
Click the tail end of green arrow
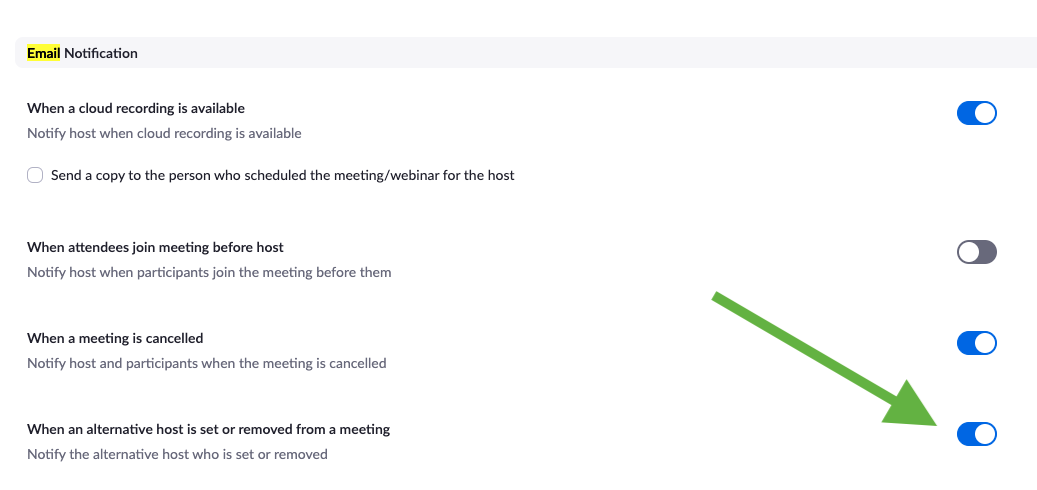tap(720, 300)
